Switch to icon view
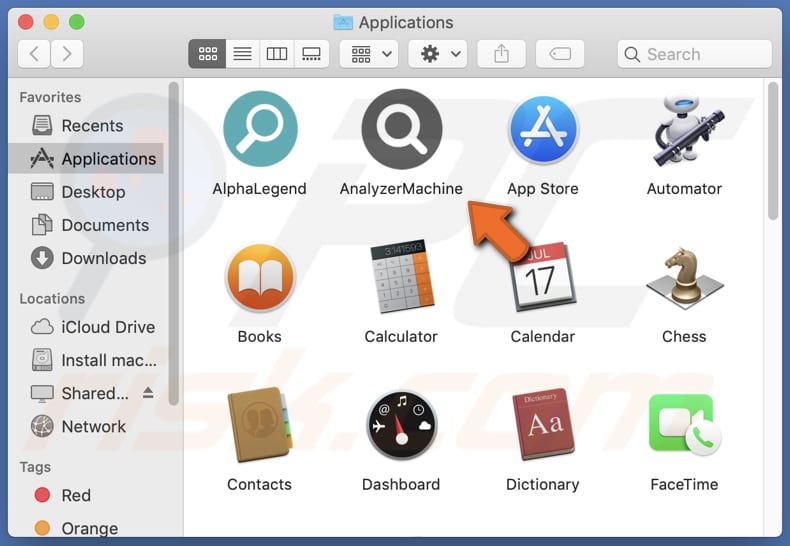 pos(208,54)
